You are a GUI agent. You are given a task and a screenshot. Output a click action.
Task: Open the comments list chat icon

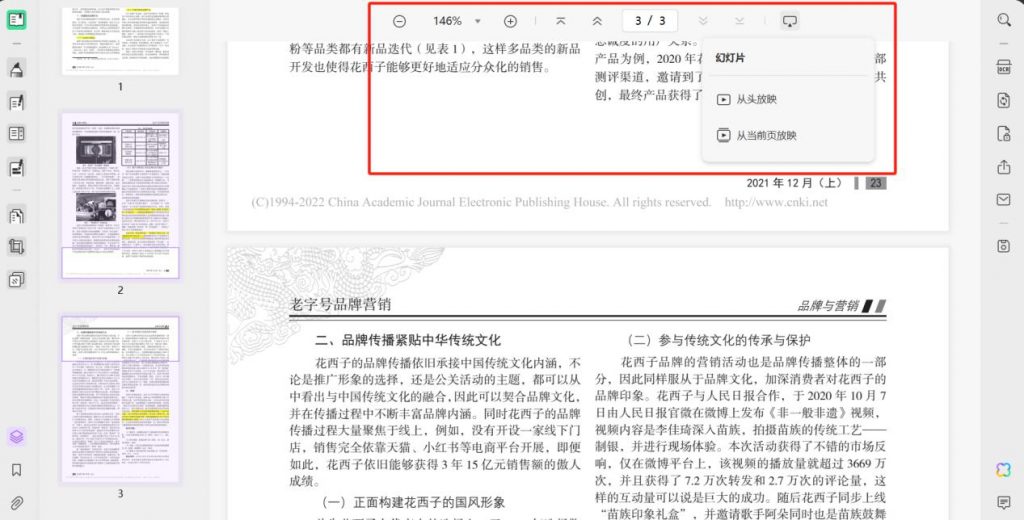pyautogui.click(x=1004, y=502)
